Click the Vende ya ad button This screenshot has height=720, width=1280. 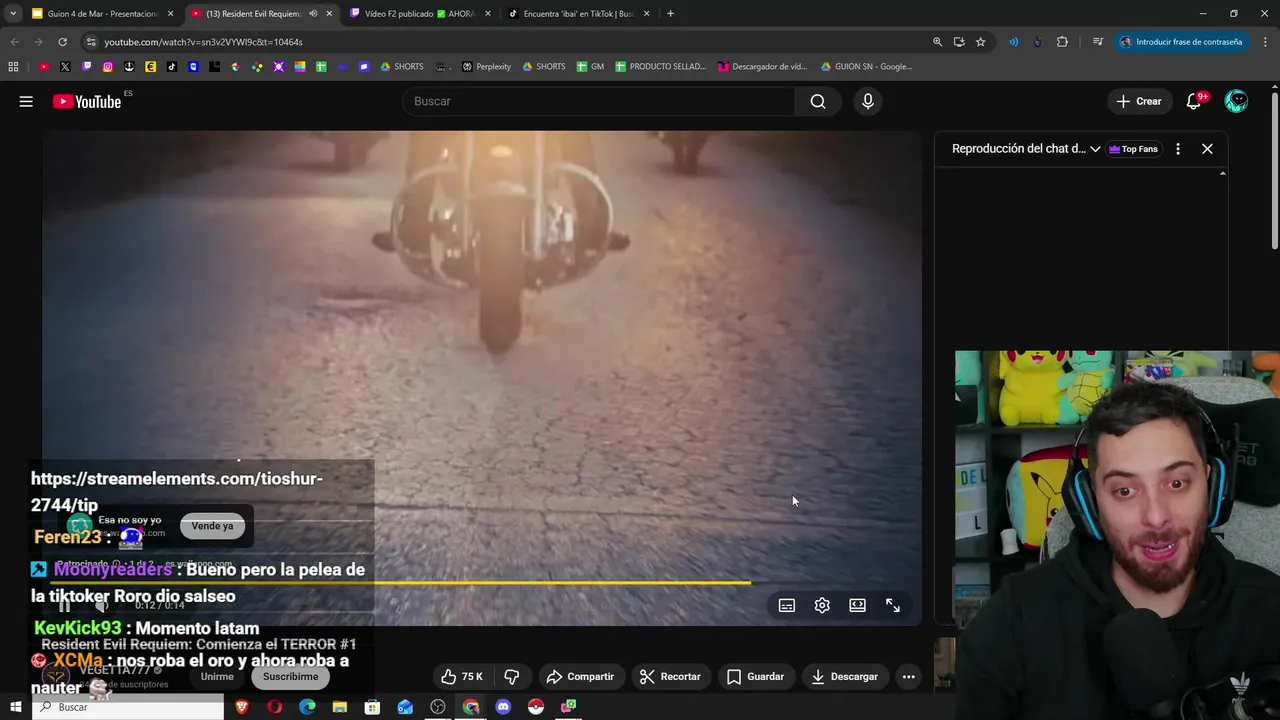click(x=213, y=526)
